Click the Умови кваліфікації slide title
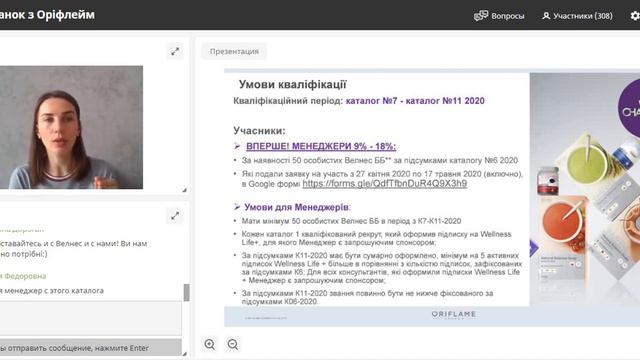 coord(292,84)
